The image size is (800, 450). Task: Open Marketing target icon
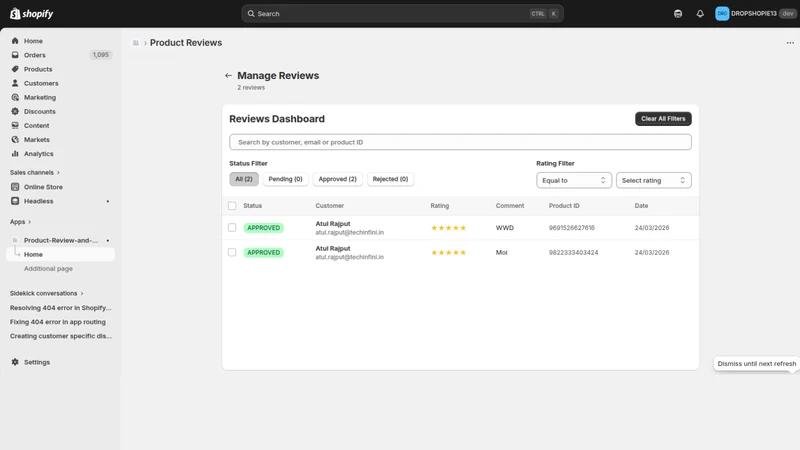tap(15, 97)
